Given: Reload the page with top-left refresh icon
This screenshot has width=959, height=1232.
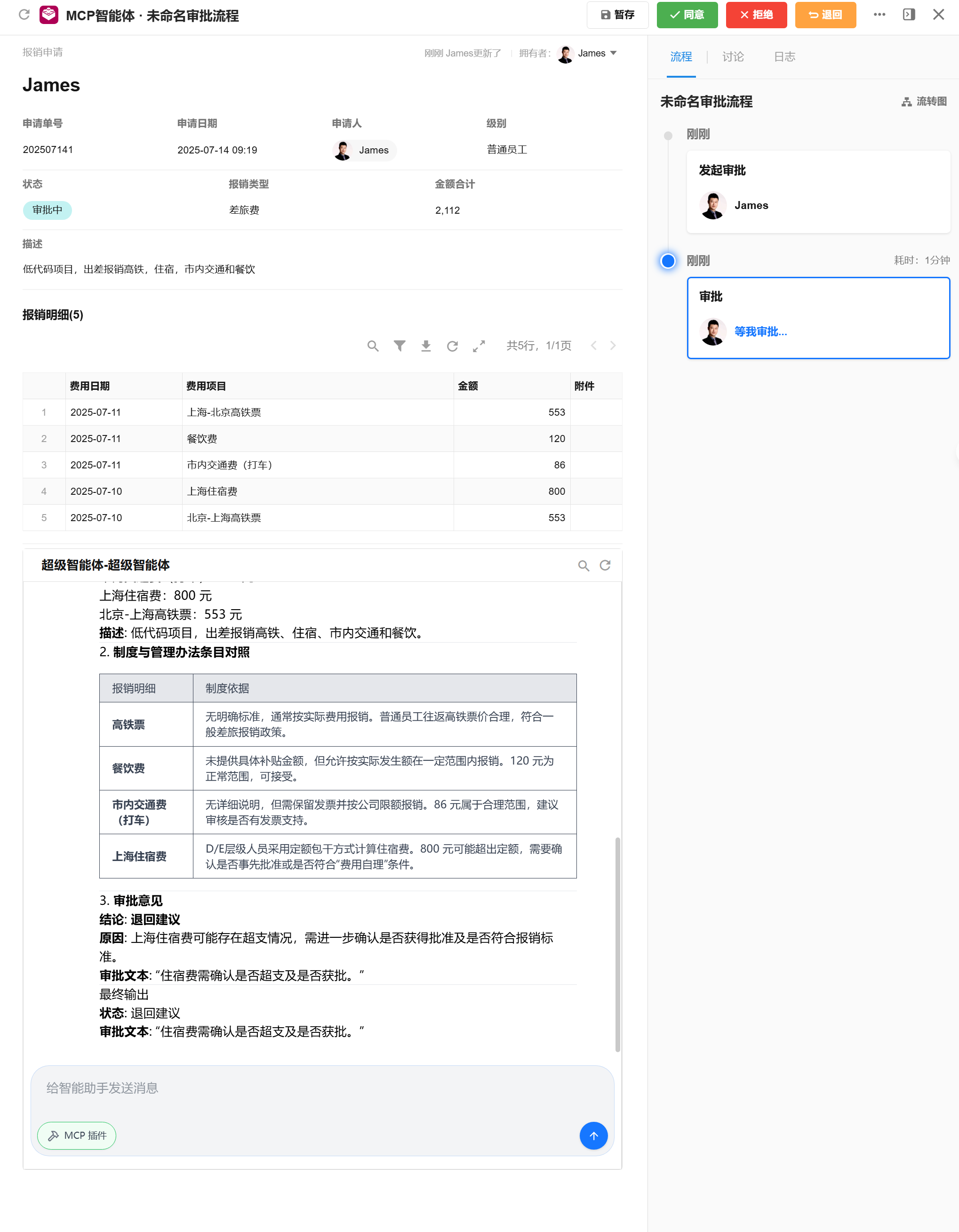Looking at the screenshot, I should 24,15.
